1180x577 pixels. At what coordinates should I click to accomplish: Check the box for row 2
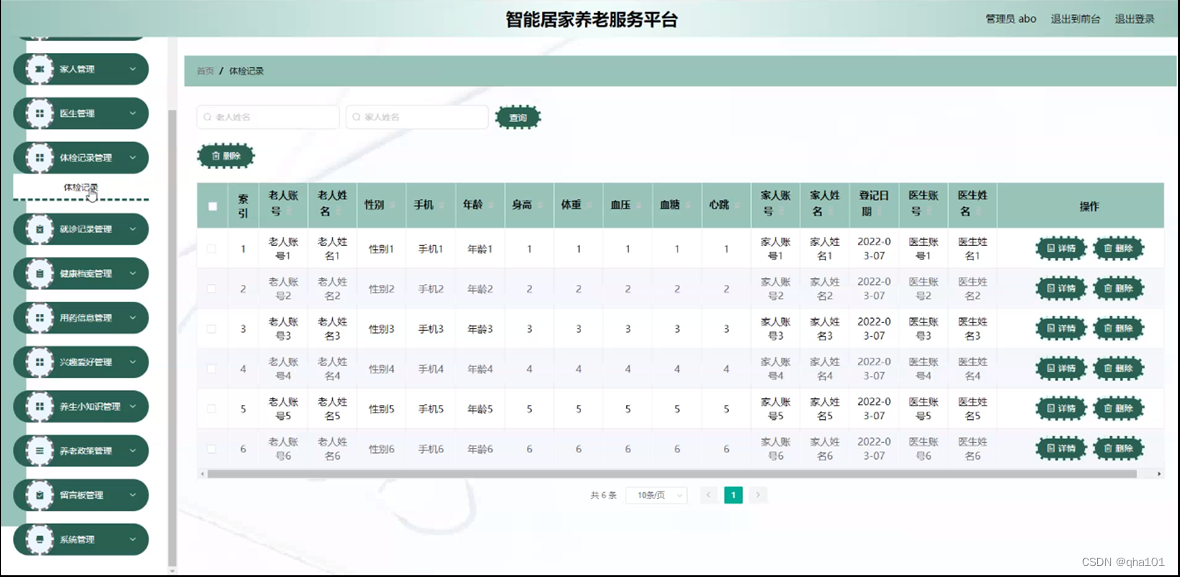211,289
